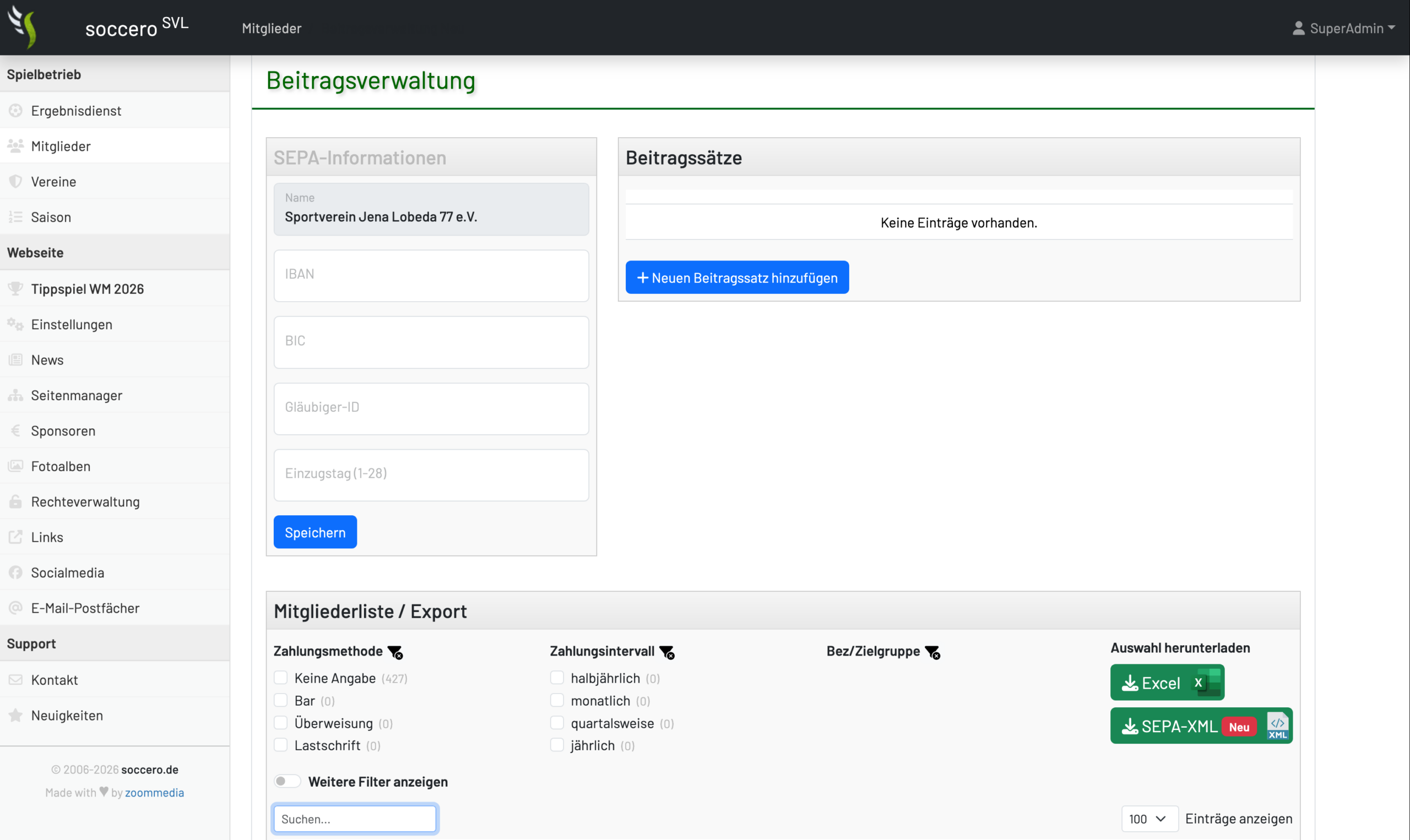Toggle Weitere Filter anzeigen switch
The width and height of the screenshot is (1410, 840).
tap(287, 781)
